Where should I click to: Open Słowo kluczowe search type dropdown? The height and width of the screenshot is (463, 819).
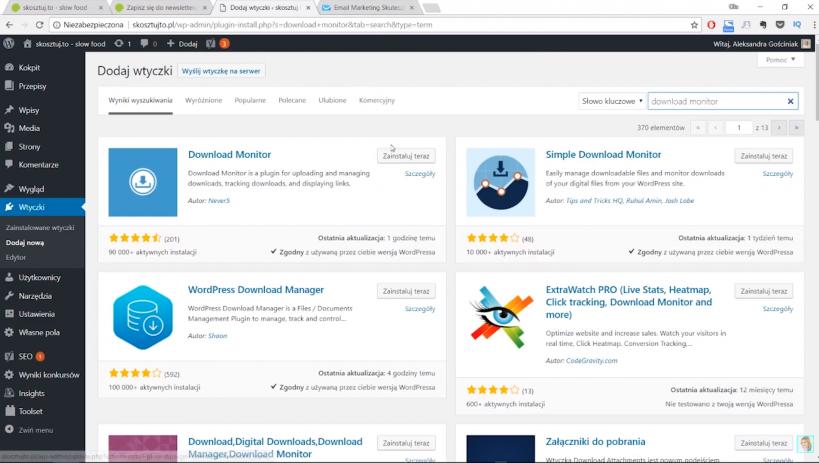tap(612, 101)
